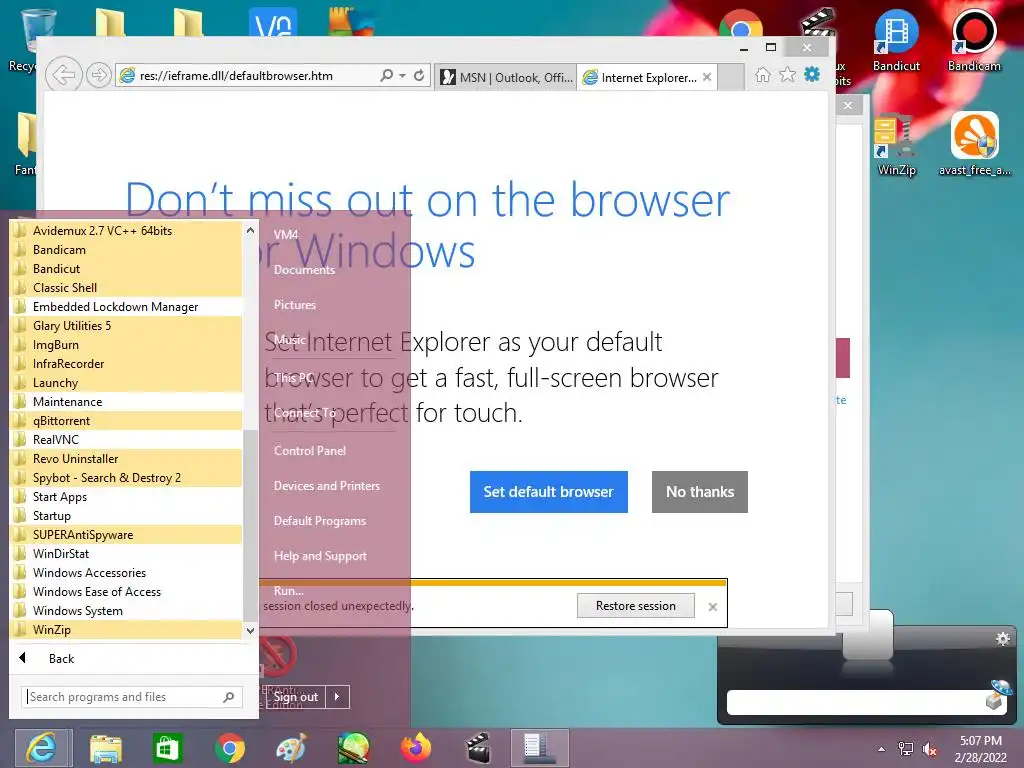Expand the SUPERAntiSpyware folder

[127, 534]
